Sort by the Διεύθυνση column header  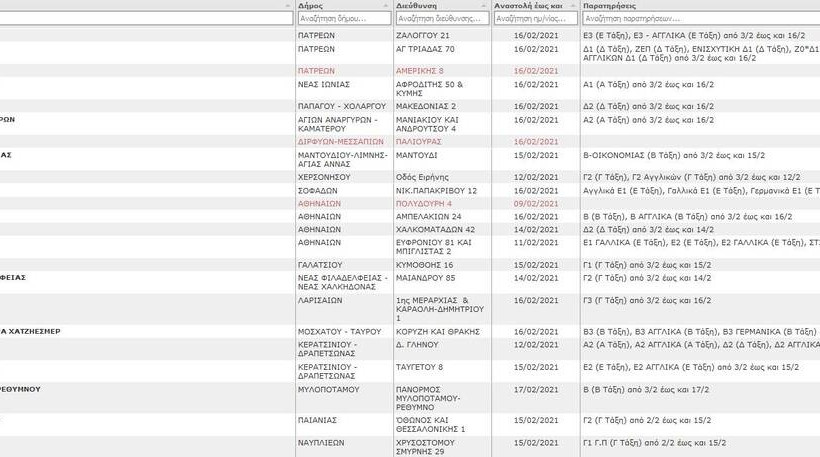(x=416, y=5)
